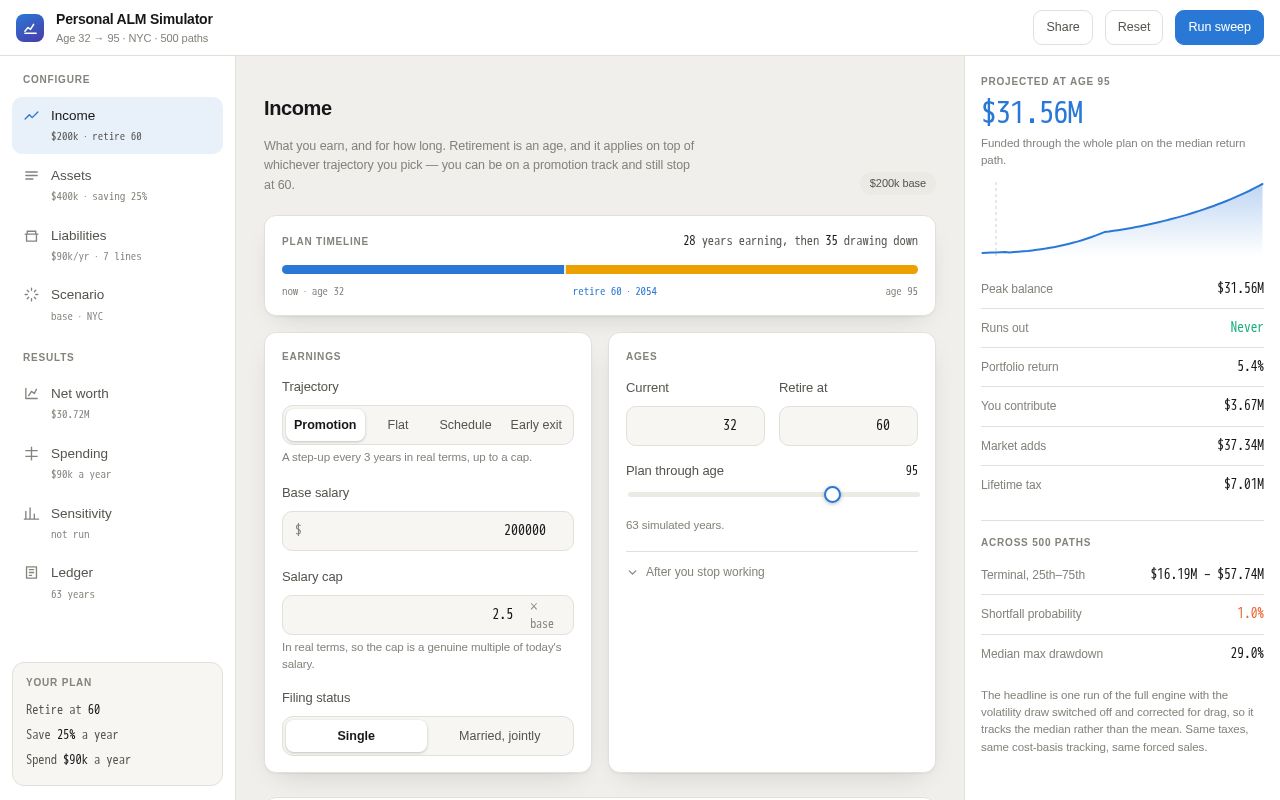The image size is (1280, 800).
Task: Click the 1.0% shortfall probability value
Action: coord(1250,614)
